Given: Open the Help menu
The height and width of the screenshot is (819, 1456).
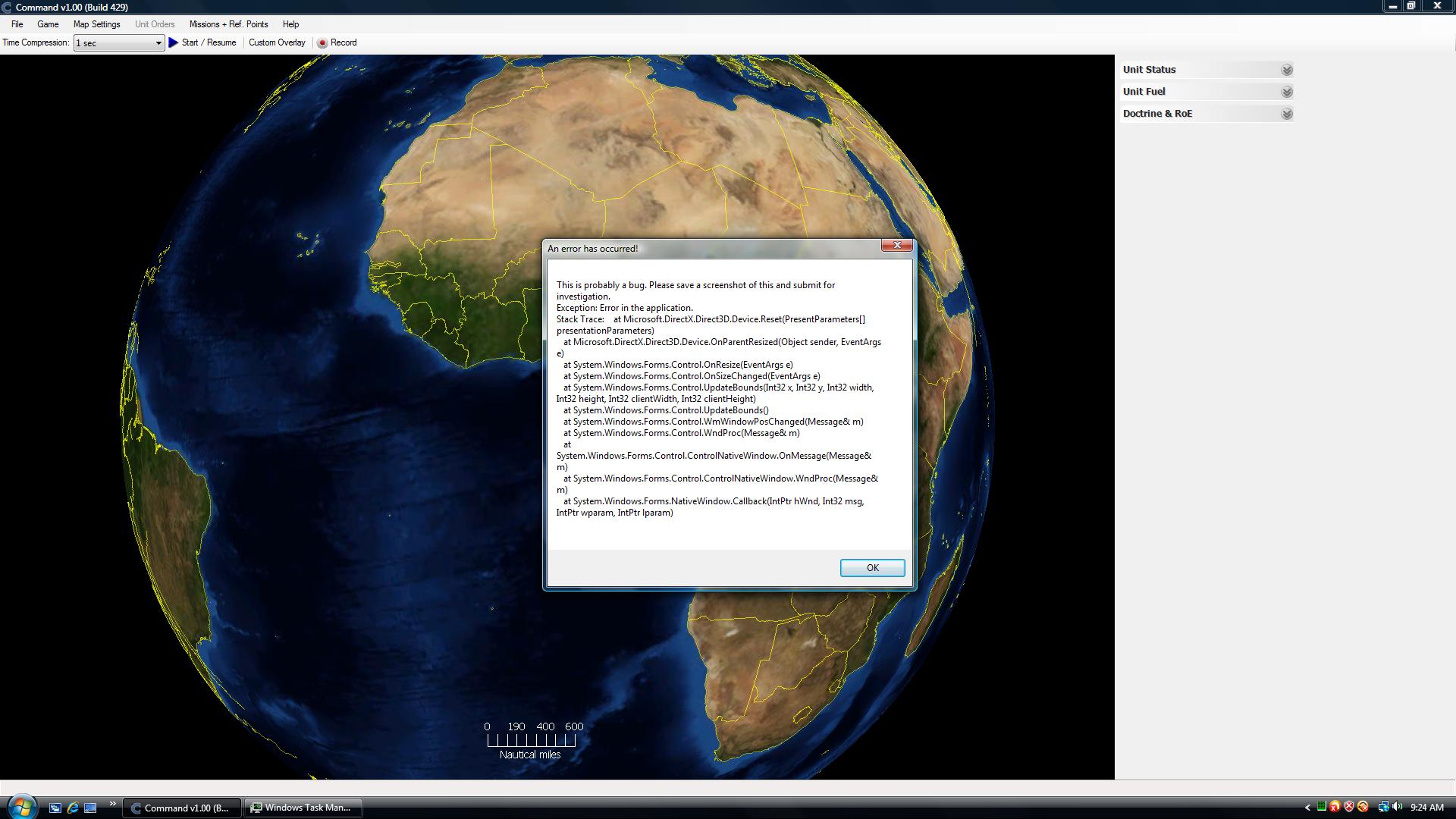Looking at the screenshot, I should click(x=290, y=24).
